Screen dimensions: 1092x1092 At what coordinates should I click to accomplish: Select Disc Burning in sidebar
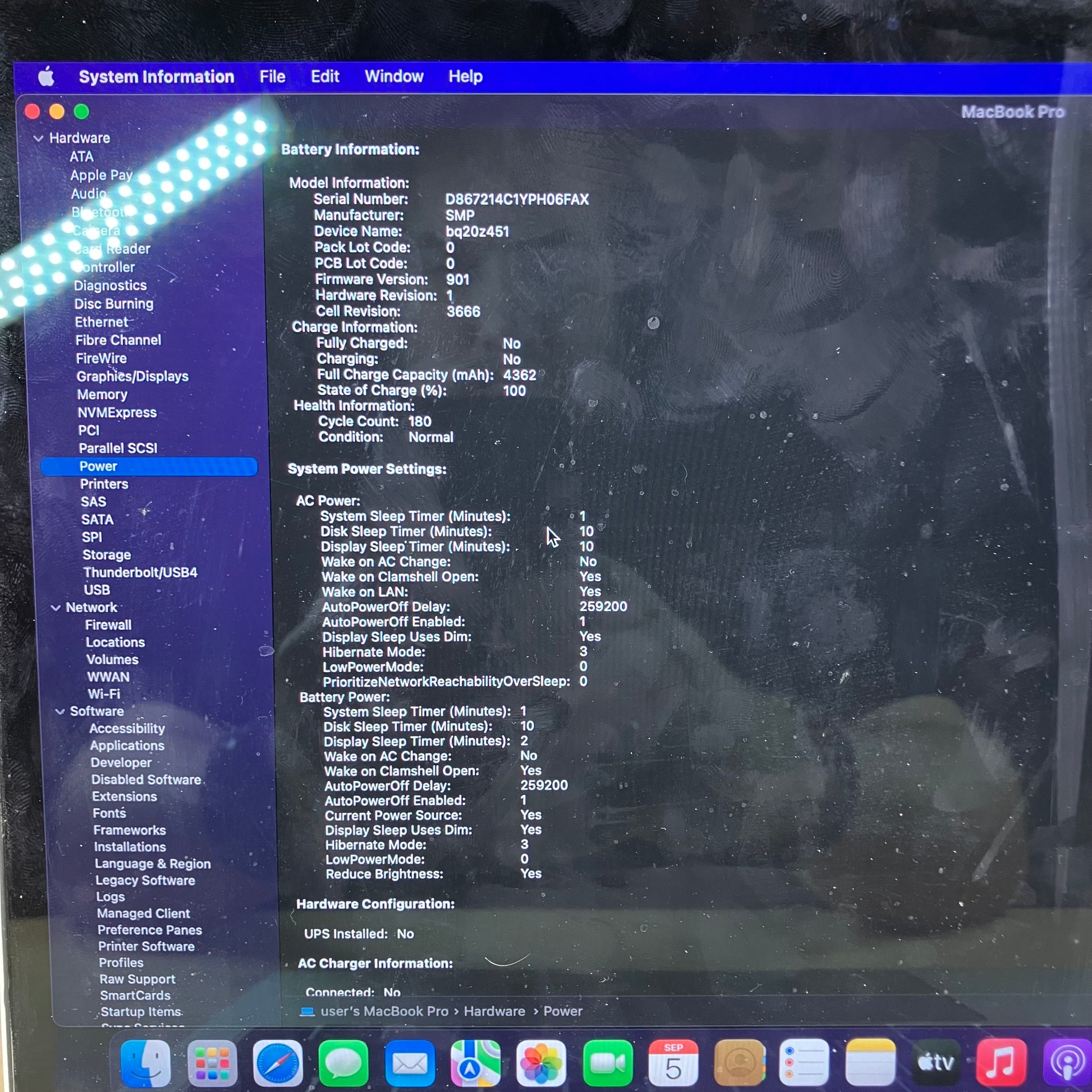114,304
